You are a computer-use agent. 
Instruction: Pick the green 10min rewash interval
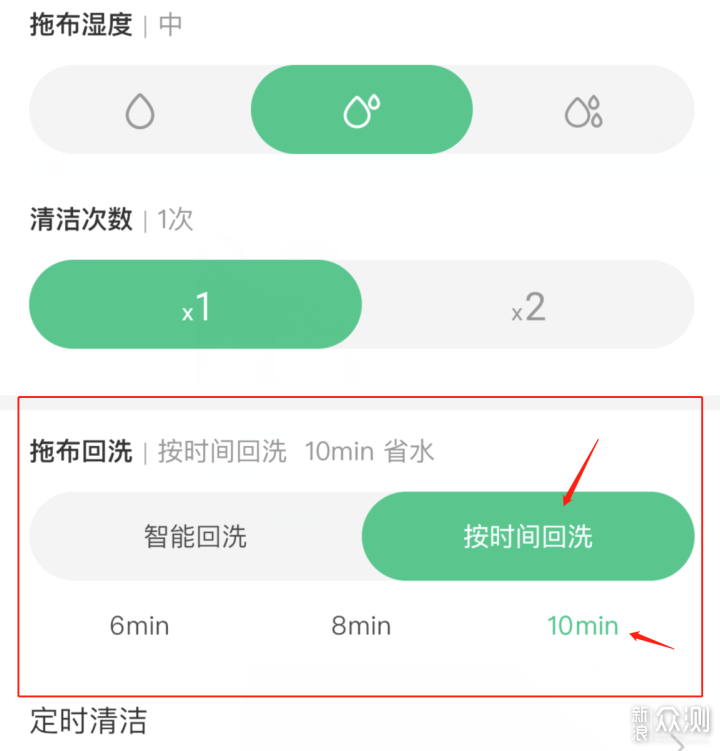tap(583, 626)
